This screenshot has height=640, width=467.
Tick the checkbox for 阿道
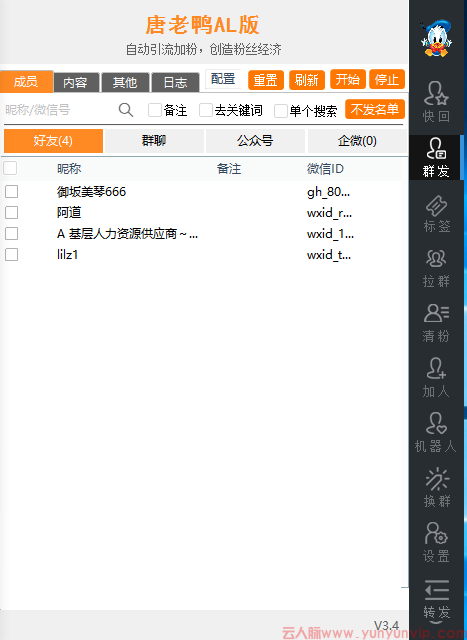click(x=11, y=212)
